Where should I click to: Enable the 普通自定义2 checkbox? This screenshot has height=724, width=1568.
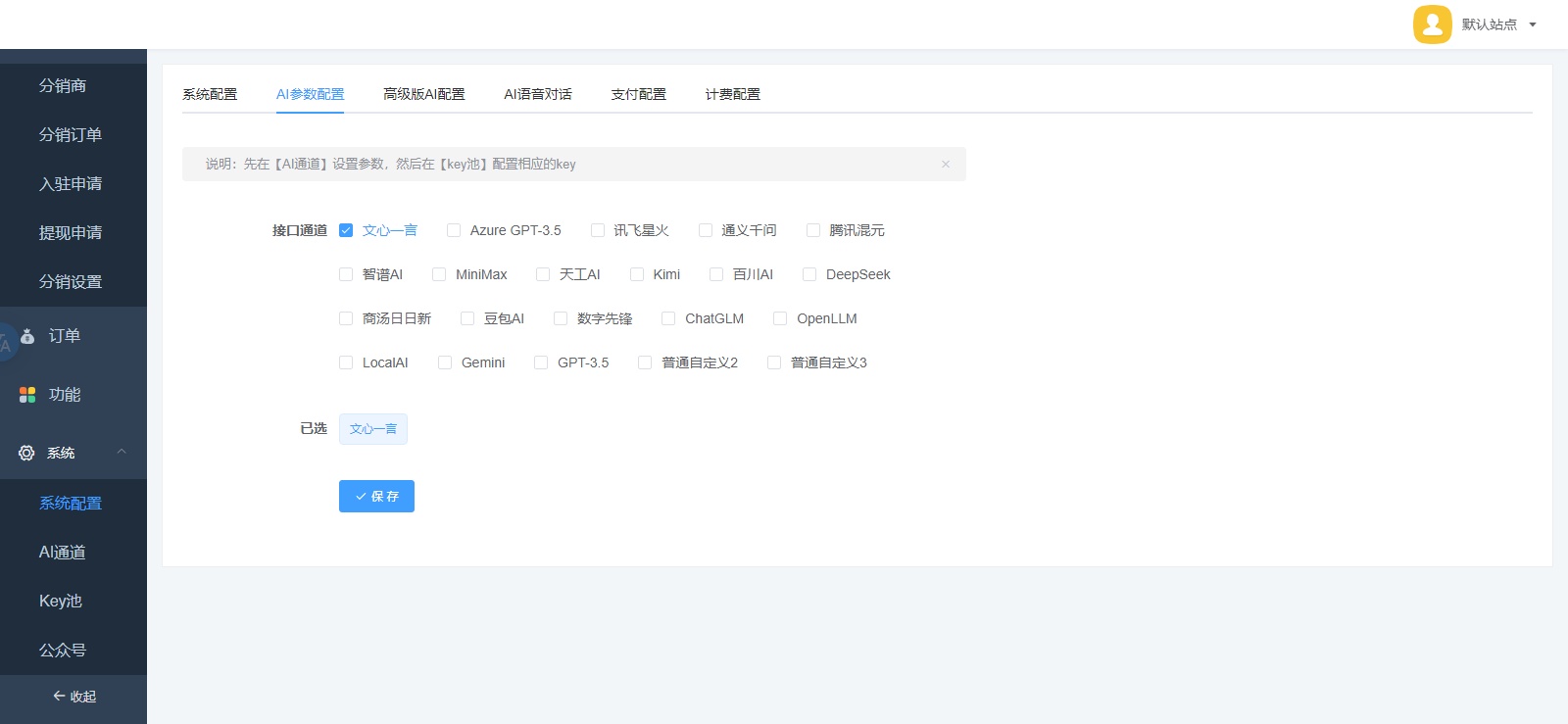[x=645, y=362]
